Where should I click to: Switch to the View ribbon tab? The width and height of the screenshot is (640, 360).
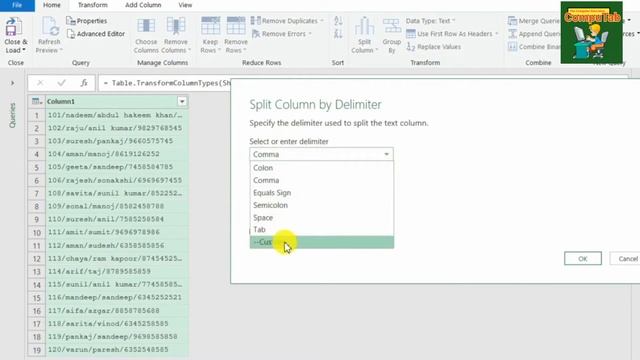(185, 5)
